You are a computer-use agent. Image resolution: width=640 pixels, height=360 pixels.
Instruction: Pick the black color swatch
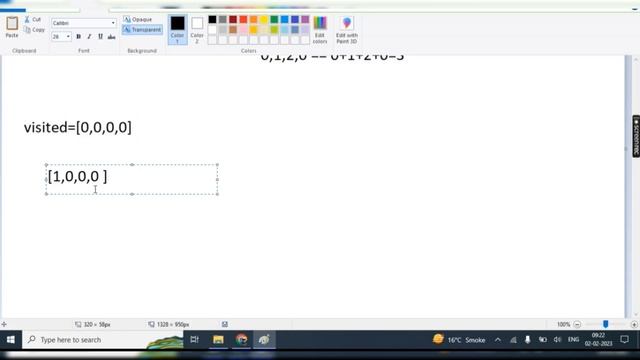pos(212,19)
